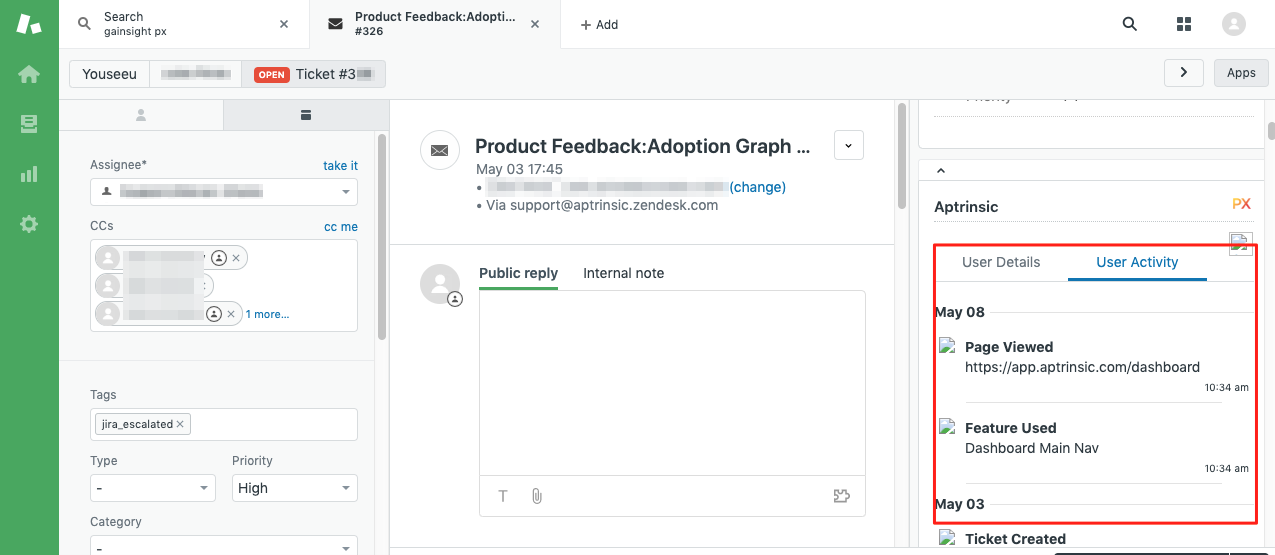This screenshot has height=555, width=1275.
Task: Toggle the text formatting T icon
Action: 503,496
